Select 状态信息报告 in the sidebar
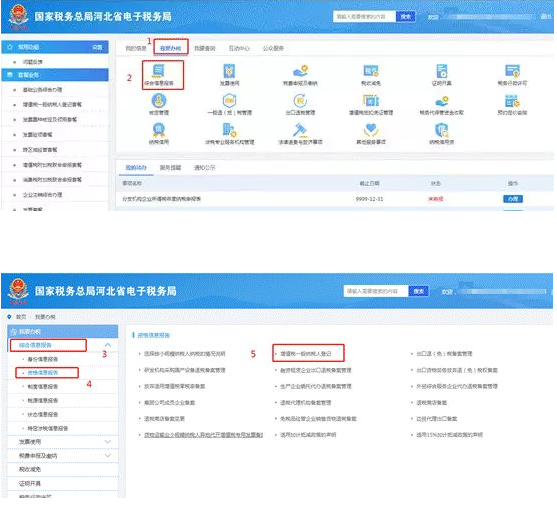The image size is (557, 532). click(x=43, y=414)
